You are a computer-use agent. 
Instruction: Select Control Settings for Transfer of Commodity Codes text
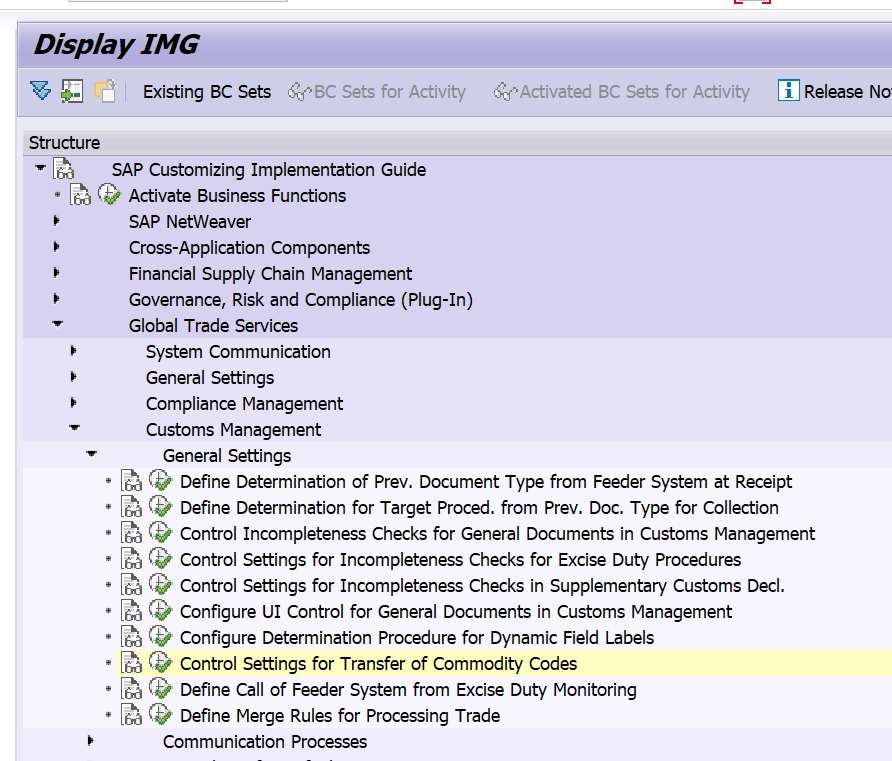[378, 664]
